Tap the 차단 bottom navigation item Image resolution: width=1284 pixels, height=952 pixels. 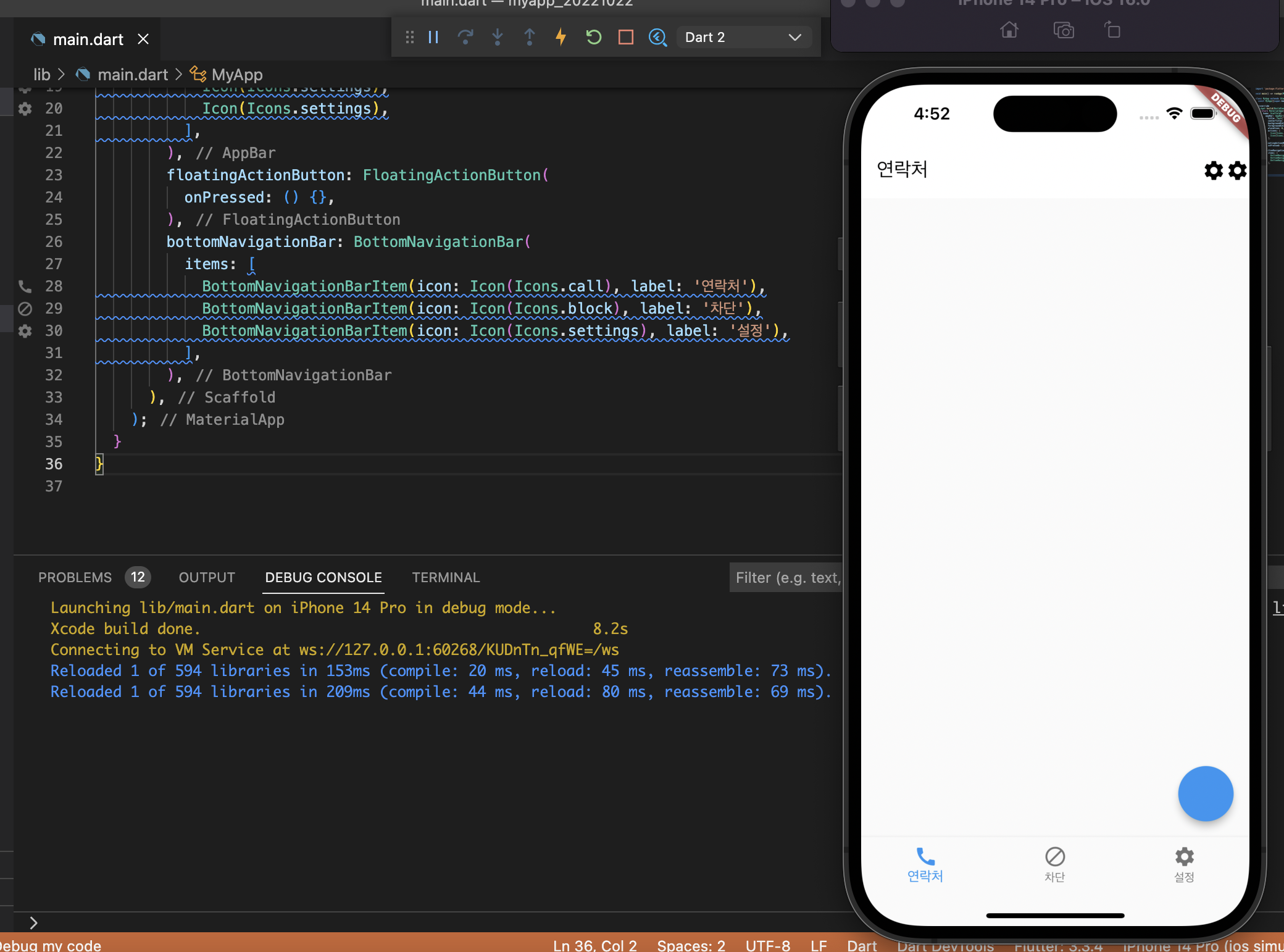[1054, 865]
